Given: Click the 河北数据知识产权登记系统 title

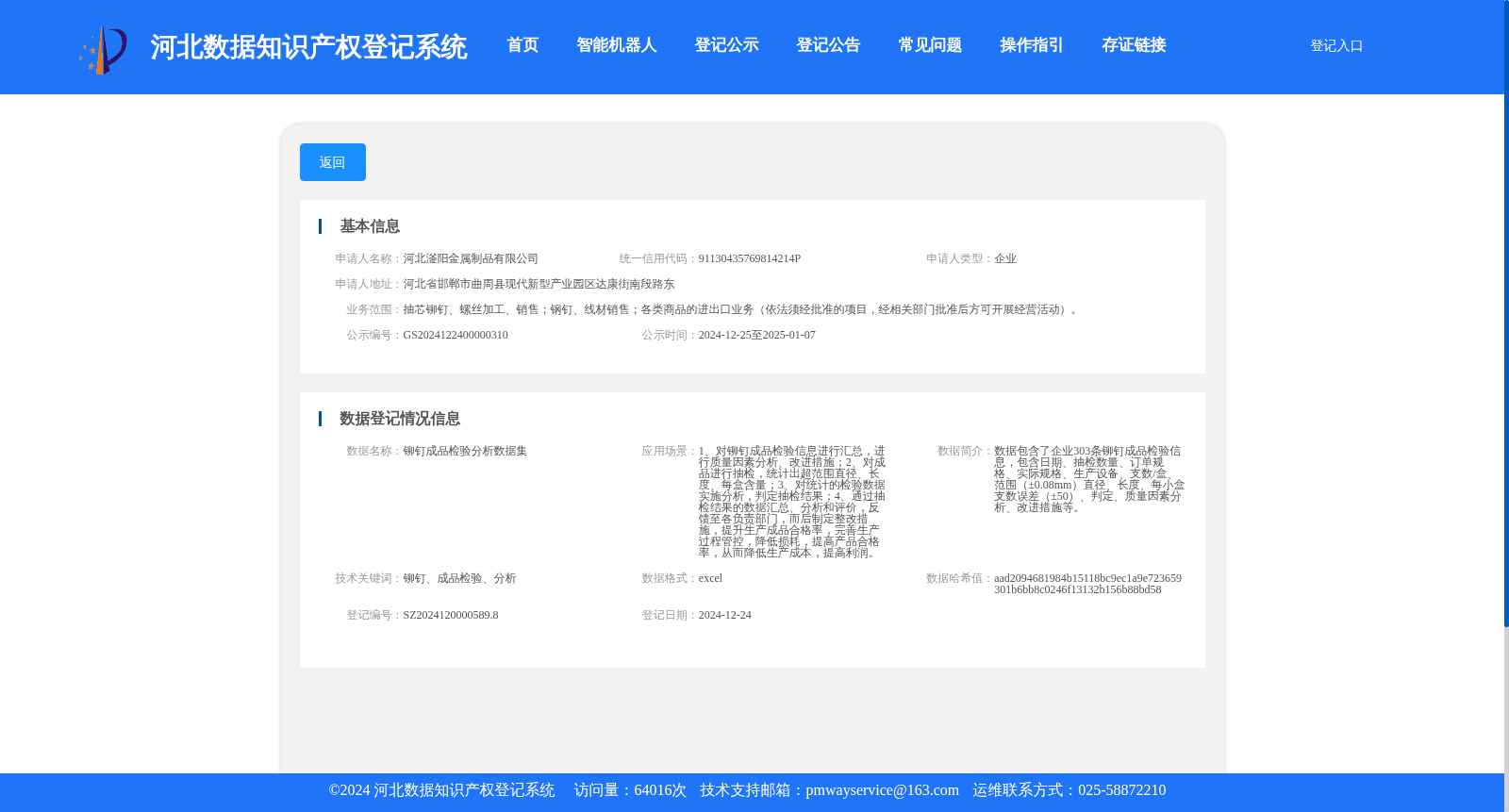Looking at the screenshot, I should pyautogui.click(x=308, y=47).
